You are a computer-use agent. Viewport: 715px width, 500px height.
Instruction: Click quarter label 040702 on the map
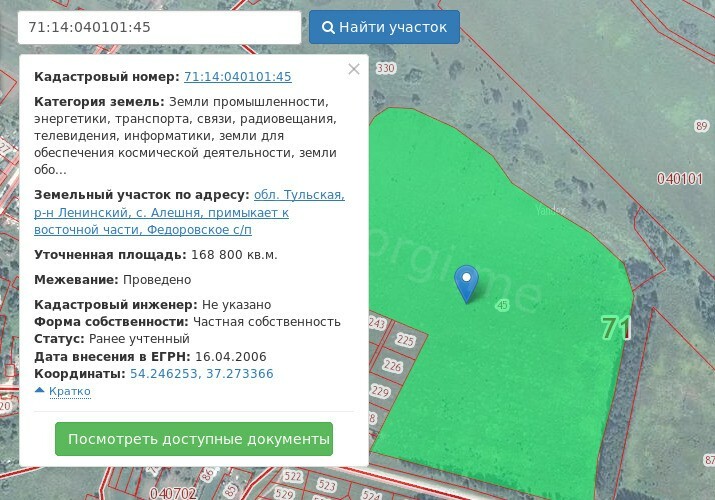coord(172,493)
